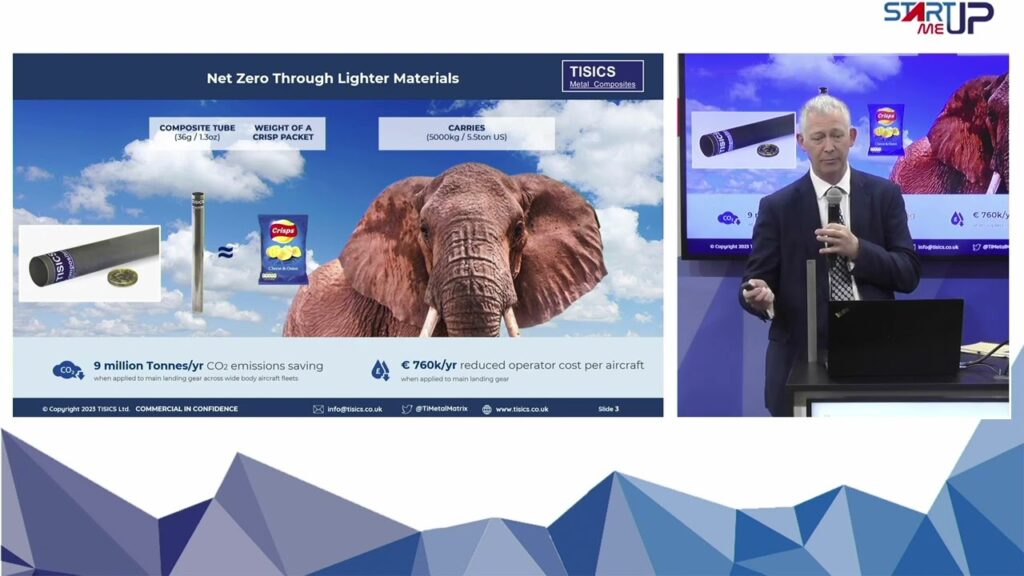Open the info@tisics.co.uk email link
Screen dimensions: 1024x576
(x=355, y=409)
